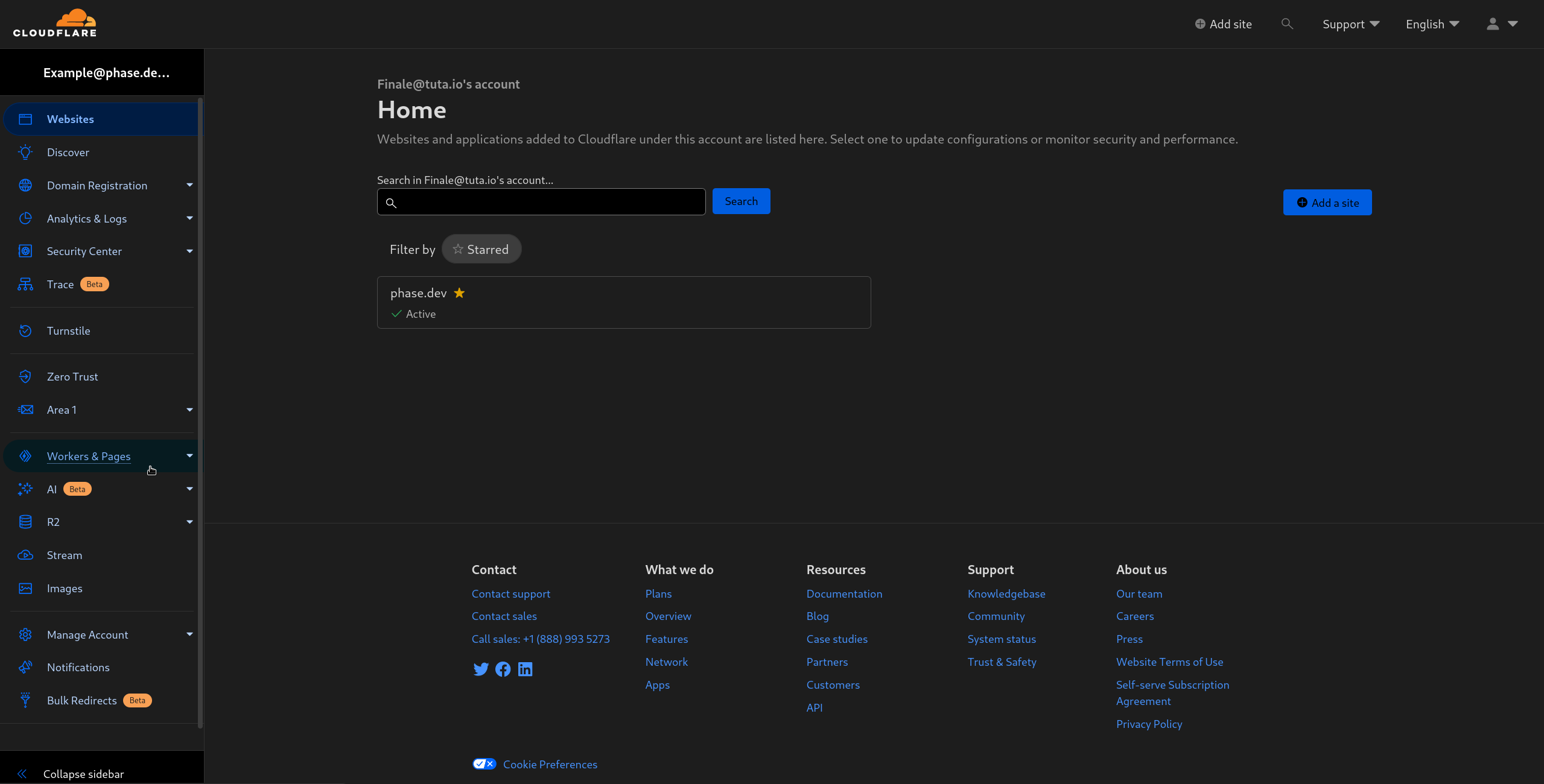Click the Add a site button
The height and width of the screenshot is (784, 1544).
pos(1327,202)
